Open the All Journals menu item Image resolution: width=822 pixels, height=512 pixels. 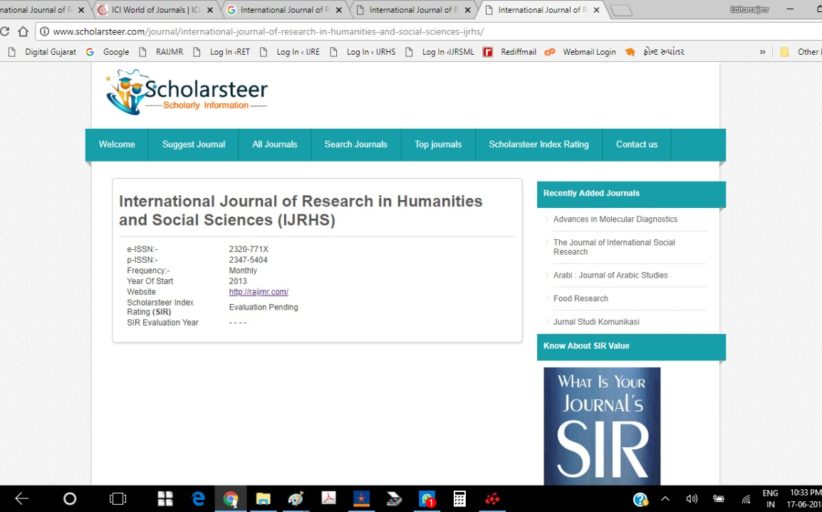[275, 145]
